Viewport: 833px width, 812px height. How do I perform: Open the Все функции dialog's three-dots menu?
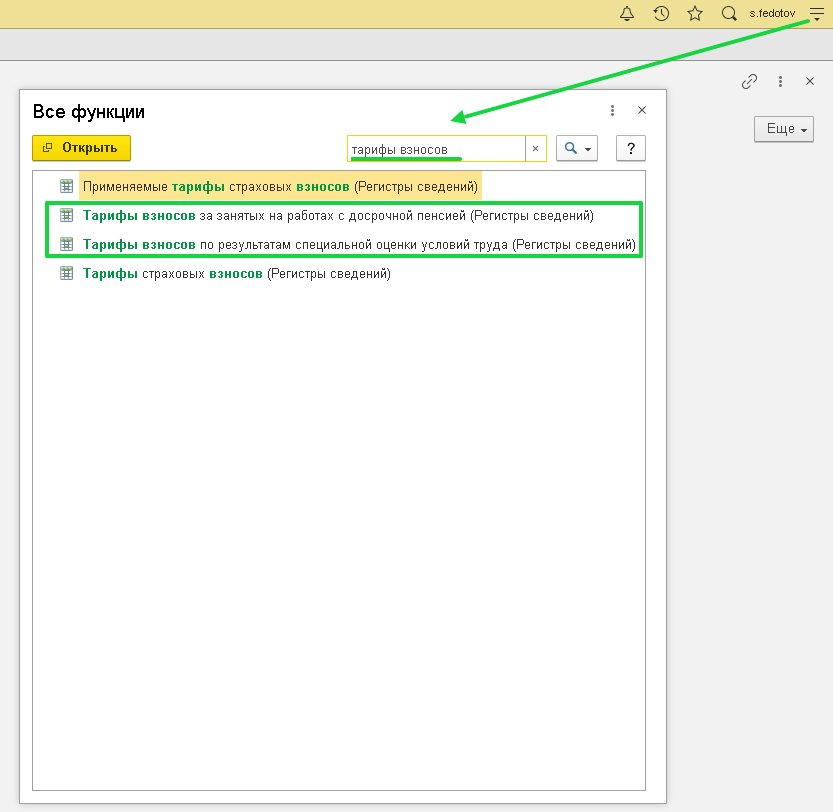pyautogui.click(x=613, y=110)
